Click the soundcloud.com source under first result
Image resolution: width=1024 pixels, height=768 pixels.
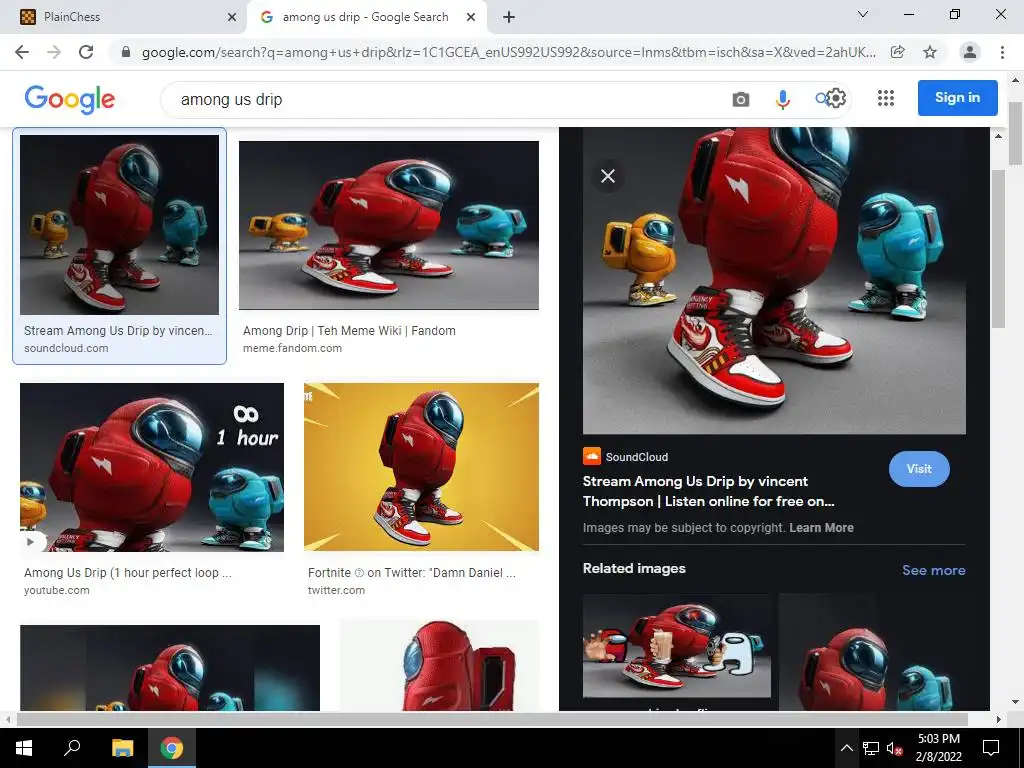click(66, 348)
